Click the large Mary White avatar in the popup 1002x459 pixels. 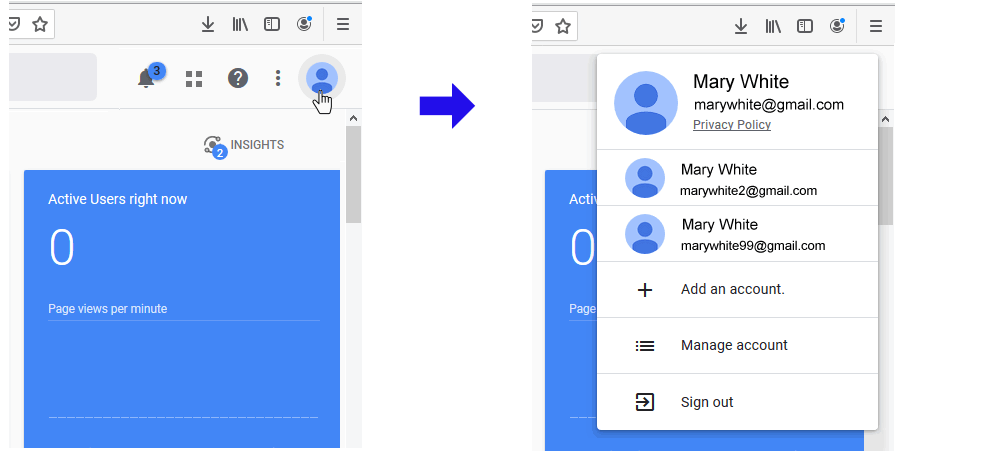point(646,103)
